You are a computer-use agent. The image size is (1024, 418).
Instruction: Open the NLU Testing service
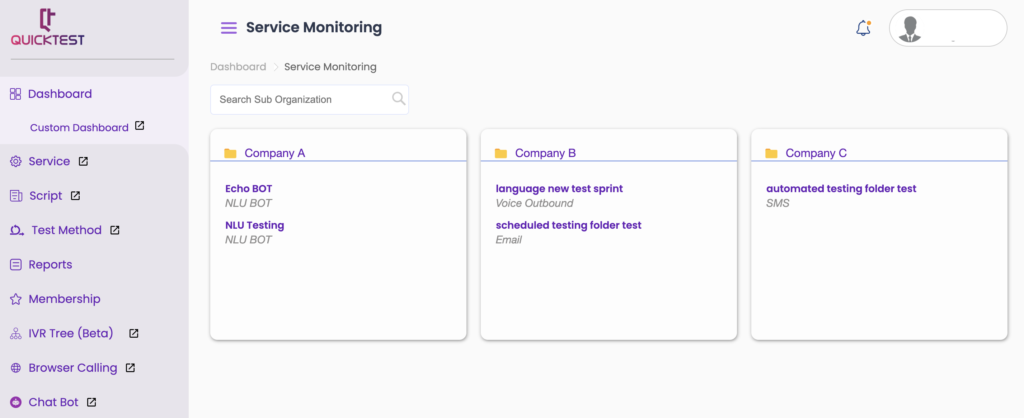(254, 225)
